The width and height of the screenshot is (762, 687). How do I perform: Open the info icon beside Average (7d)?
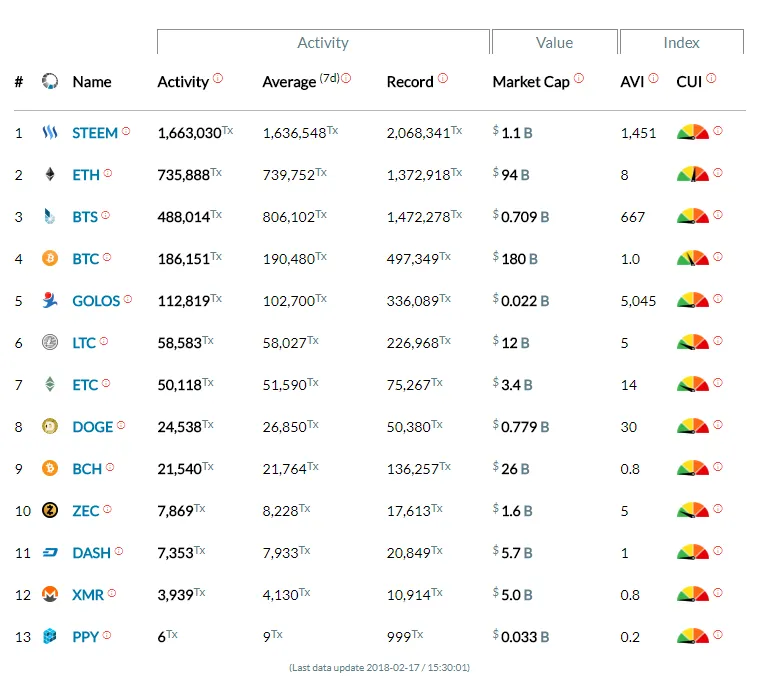pyautogui.click(x=346, y=78)
